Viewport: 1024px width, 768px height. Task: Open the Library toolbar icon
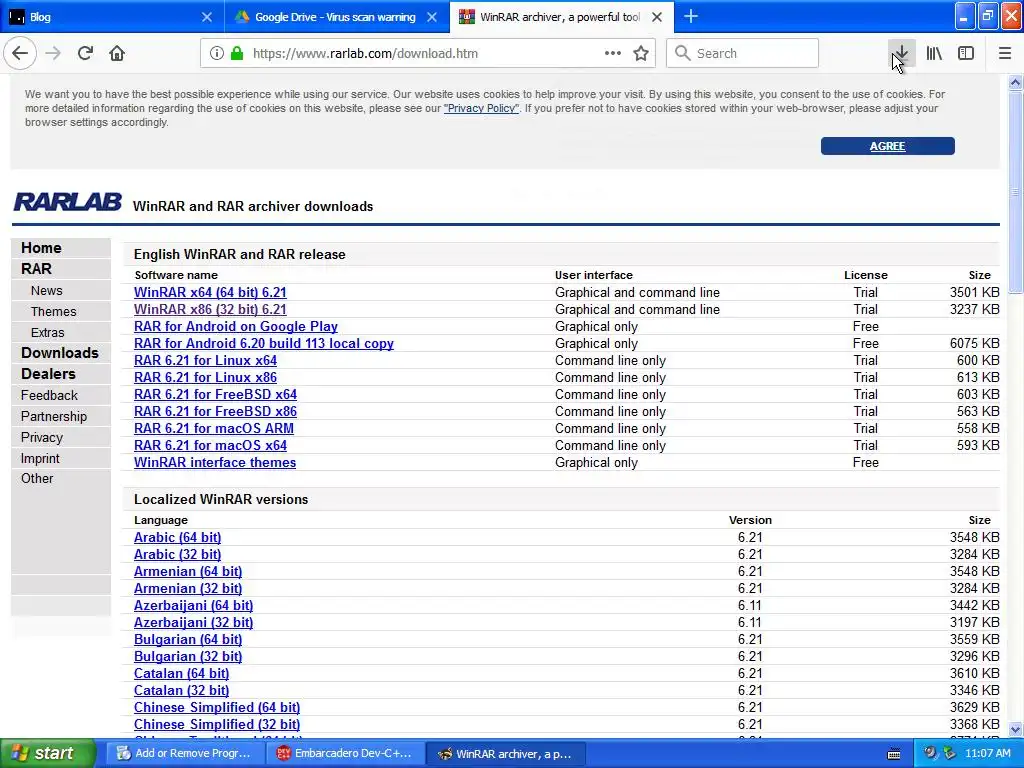[x=934, y=54]
